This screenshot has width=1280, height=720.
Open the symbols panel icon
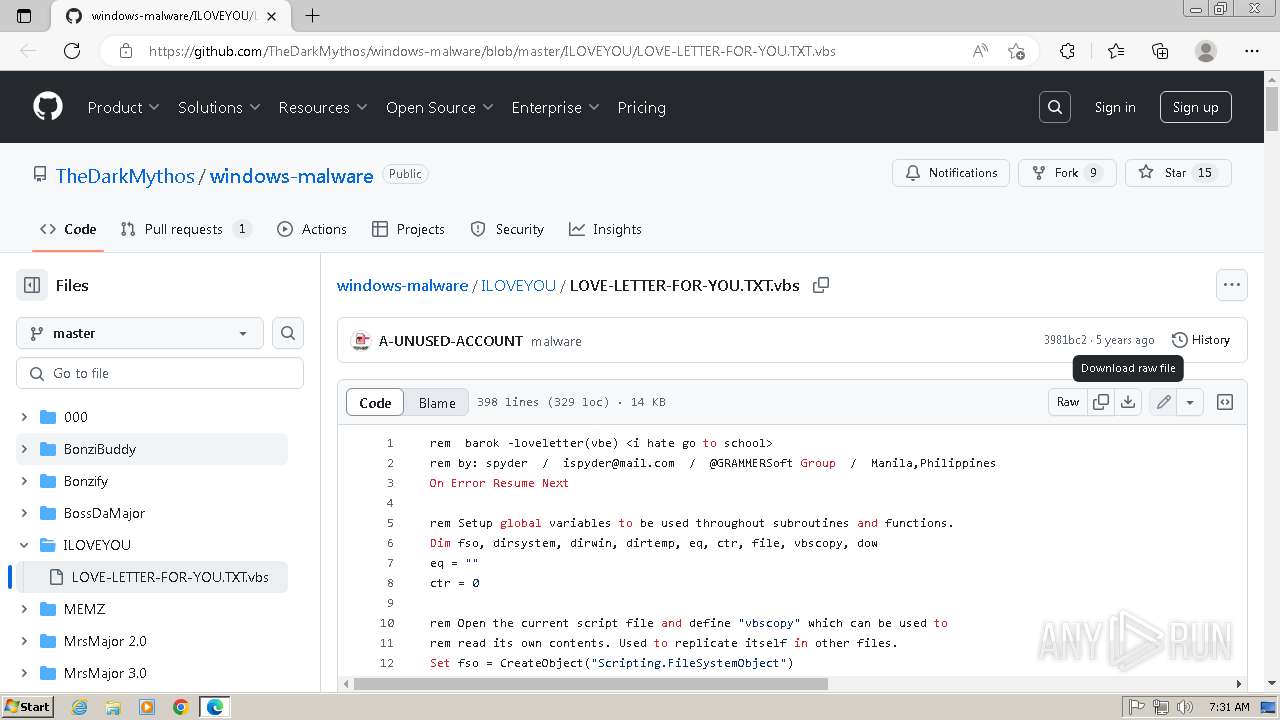click(x=1225, y=402)
